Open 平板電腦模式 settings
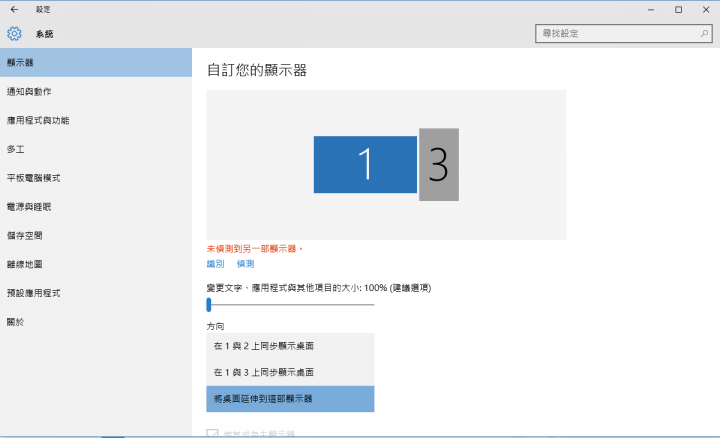Viewport: 720px width, 438px height. pyautogui.click(x=96, y=178)
